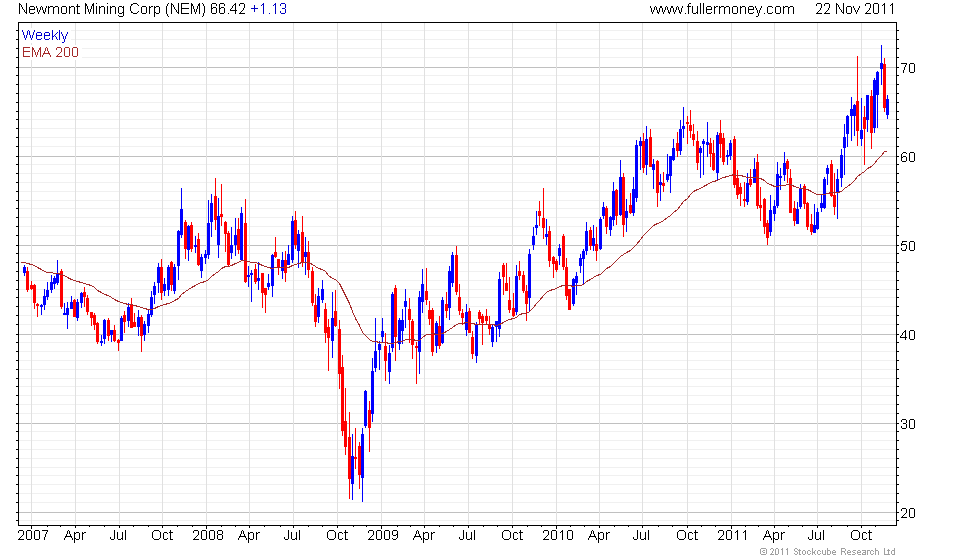Click the 30 price axis label

(908, 424)
